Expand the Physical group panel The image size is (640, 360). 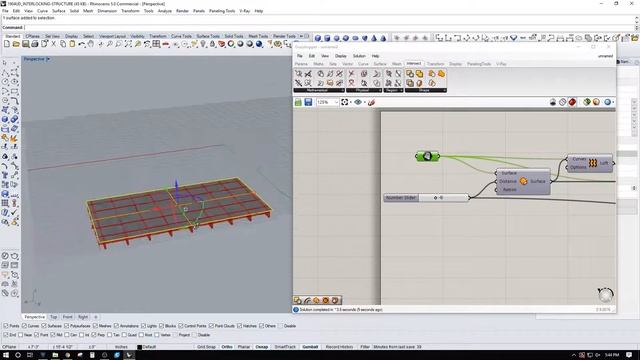click(x=380, y=90)
